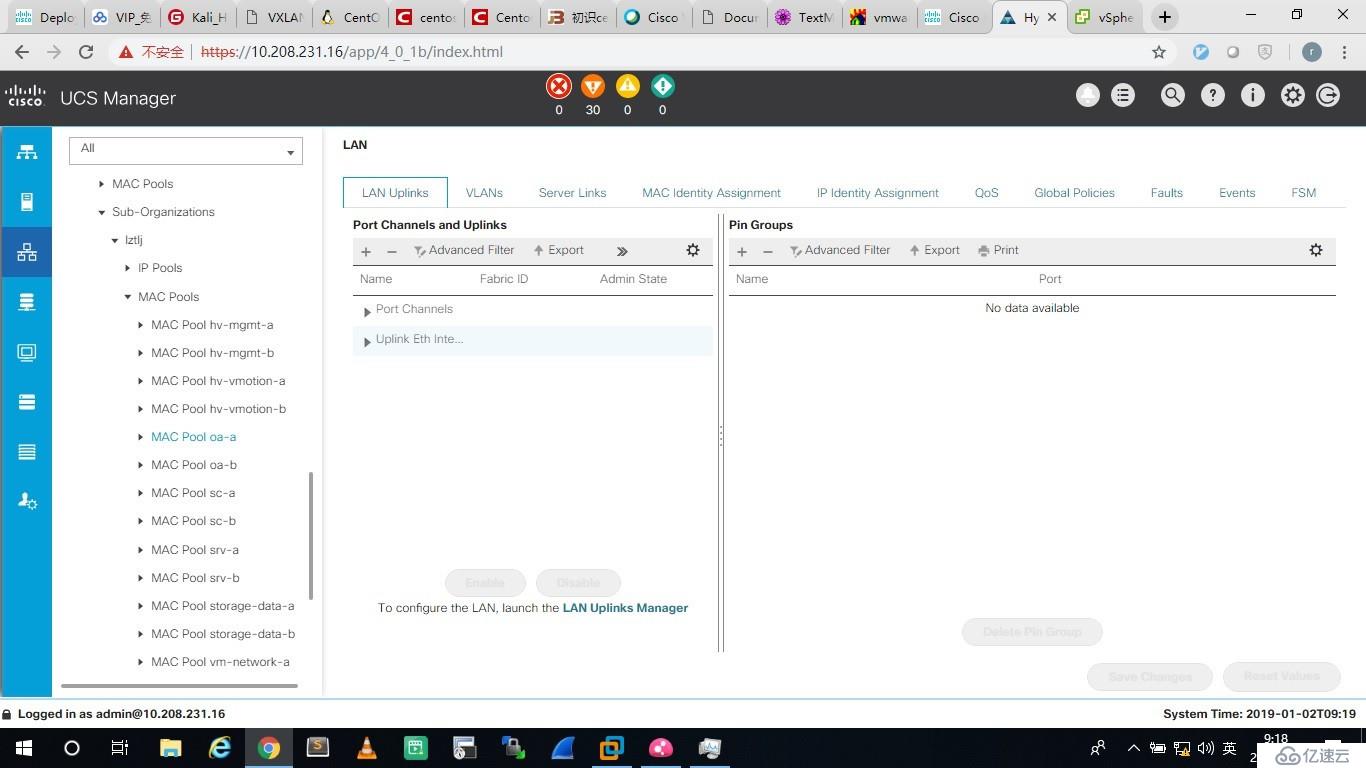Switch to the QoS tab
This screenshot has height=768, width=1366.
tap(986, 193)
